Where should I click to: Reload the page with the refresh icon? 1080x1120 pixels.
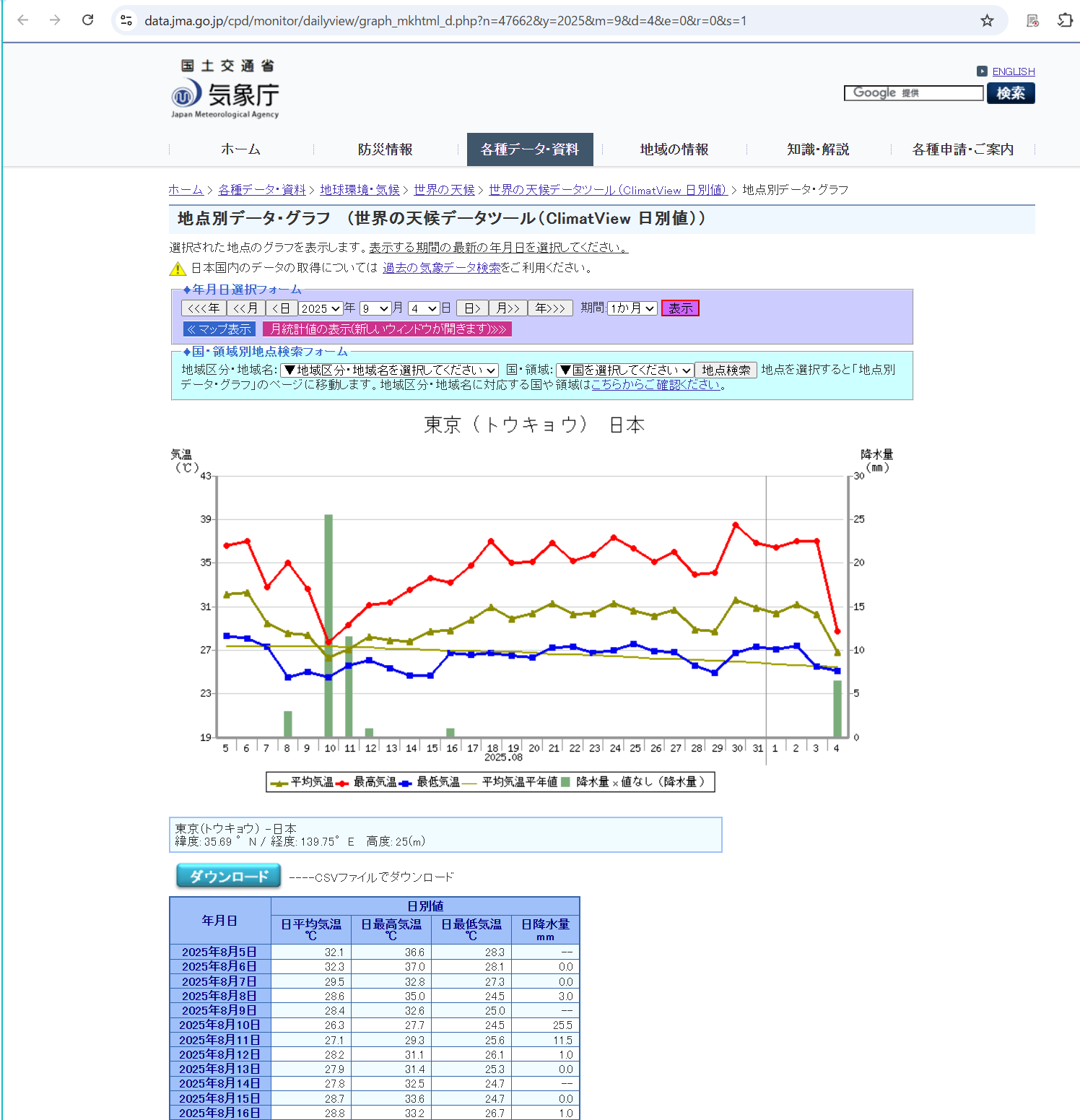coord(87,20)
